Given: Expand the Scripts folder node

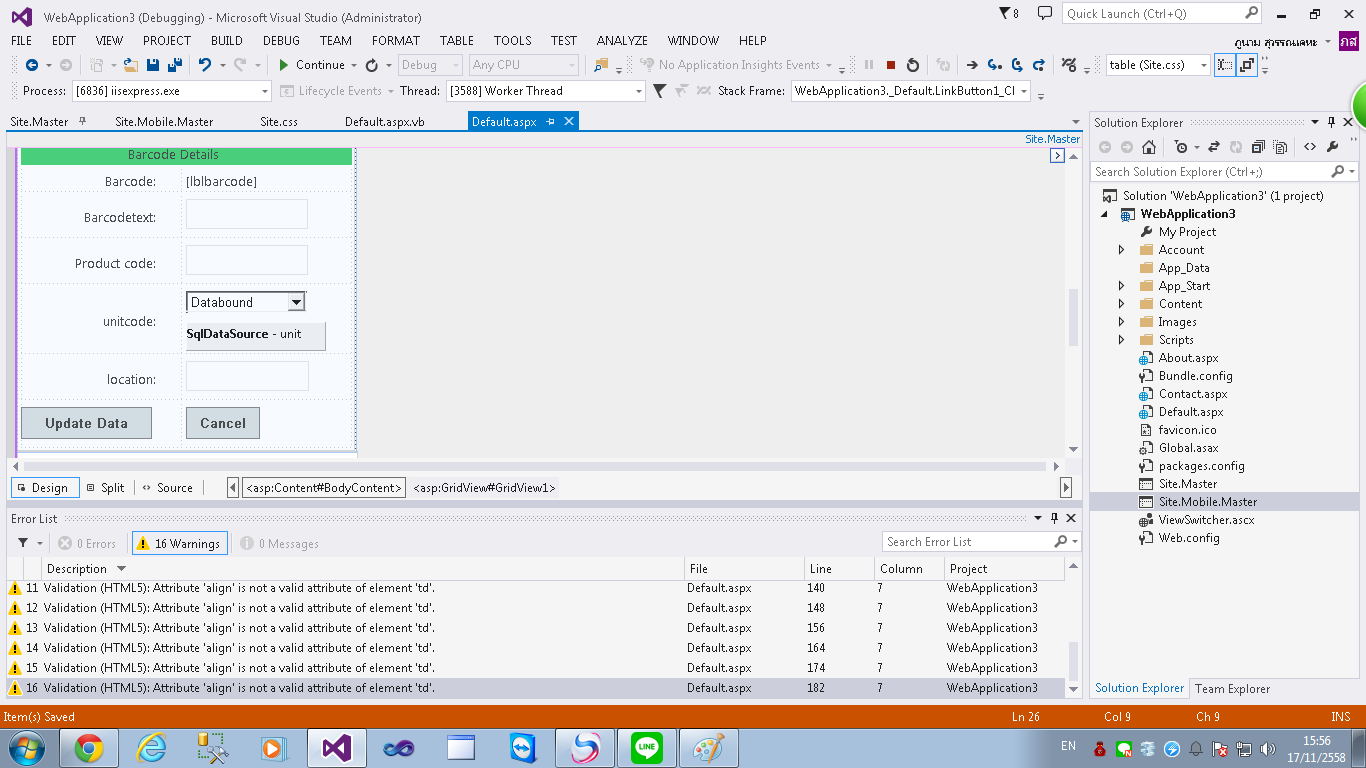Looking at the screenshot, I should tap(1121, 340).
